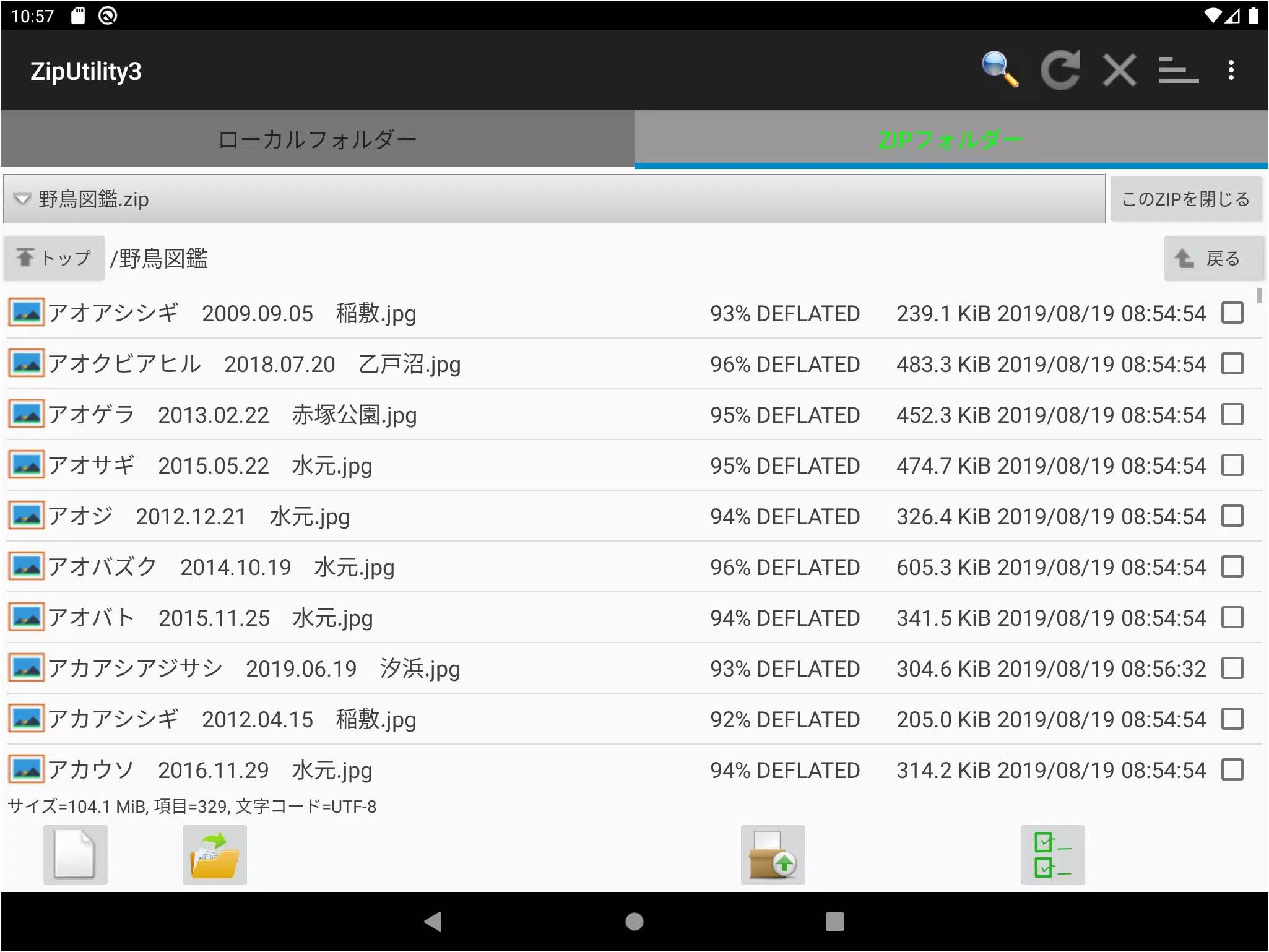
Task: Click the このZIPを閉じる button
Action: pos(1186,199)
